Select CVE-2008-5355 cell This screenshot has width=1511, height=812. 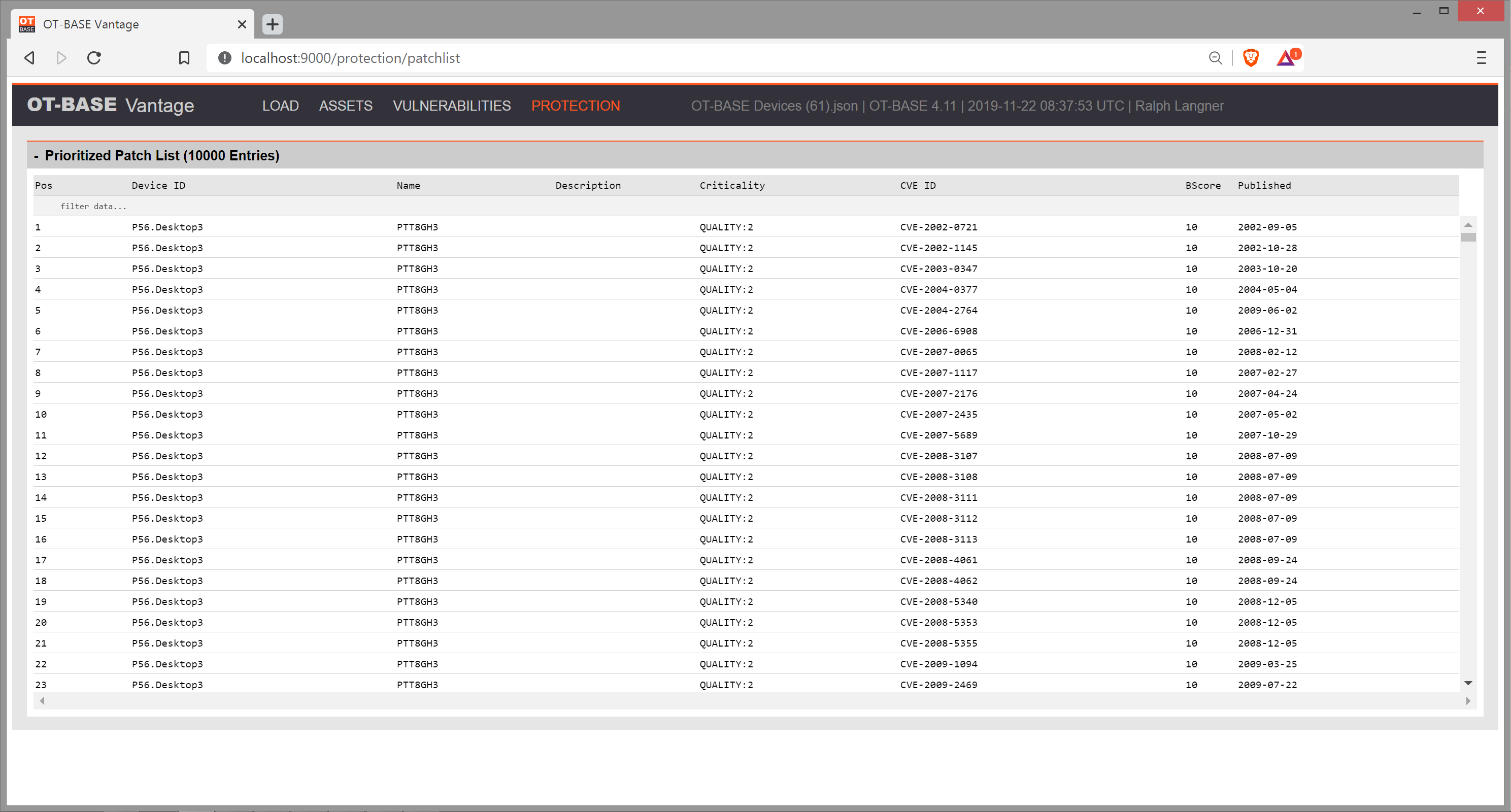938,643
